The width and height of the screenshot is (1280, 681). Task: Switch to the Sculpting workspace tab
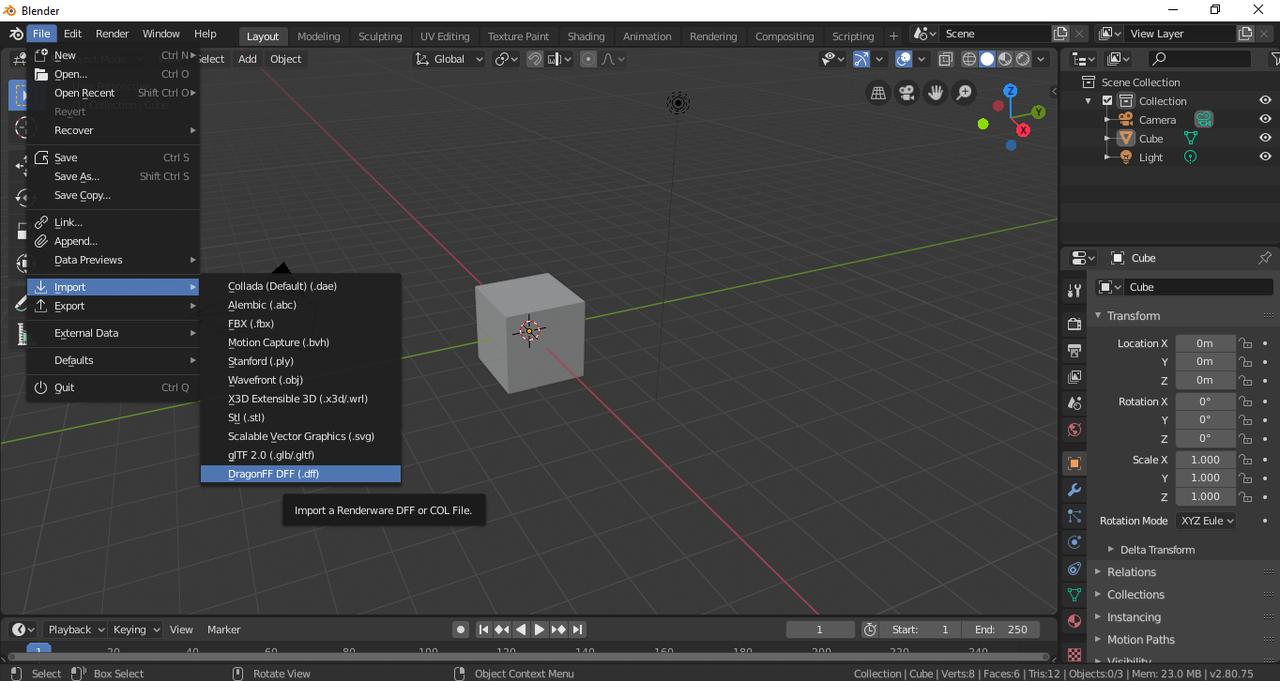(x=380, y=36)
